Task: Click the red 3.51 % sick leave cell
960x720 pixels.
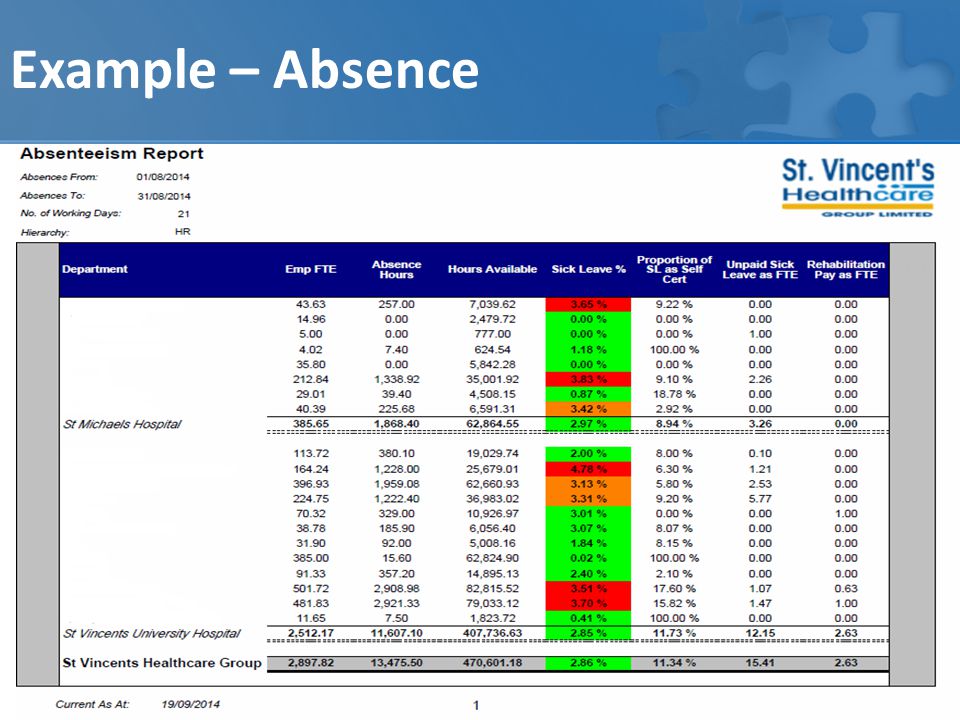Action: point(588,588)
